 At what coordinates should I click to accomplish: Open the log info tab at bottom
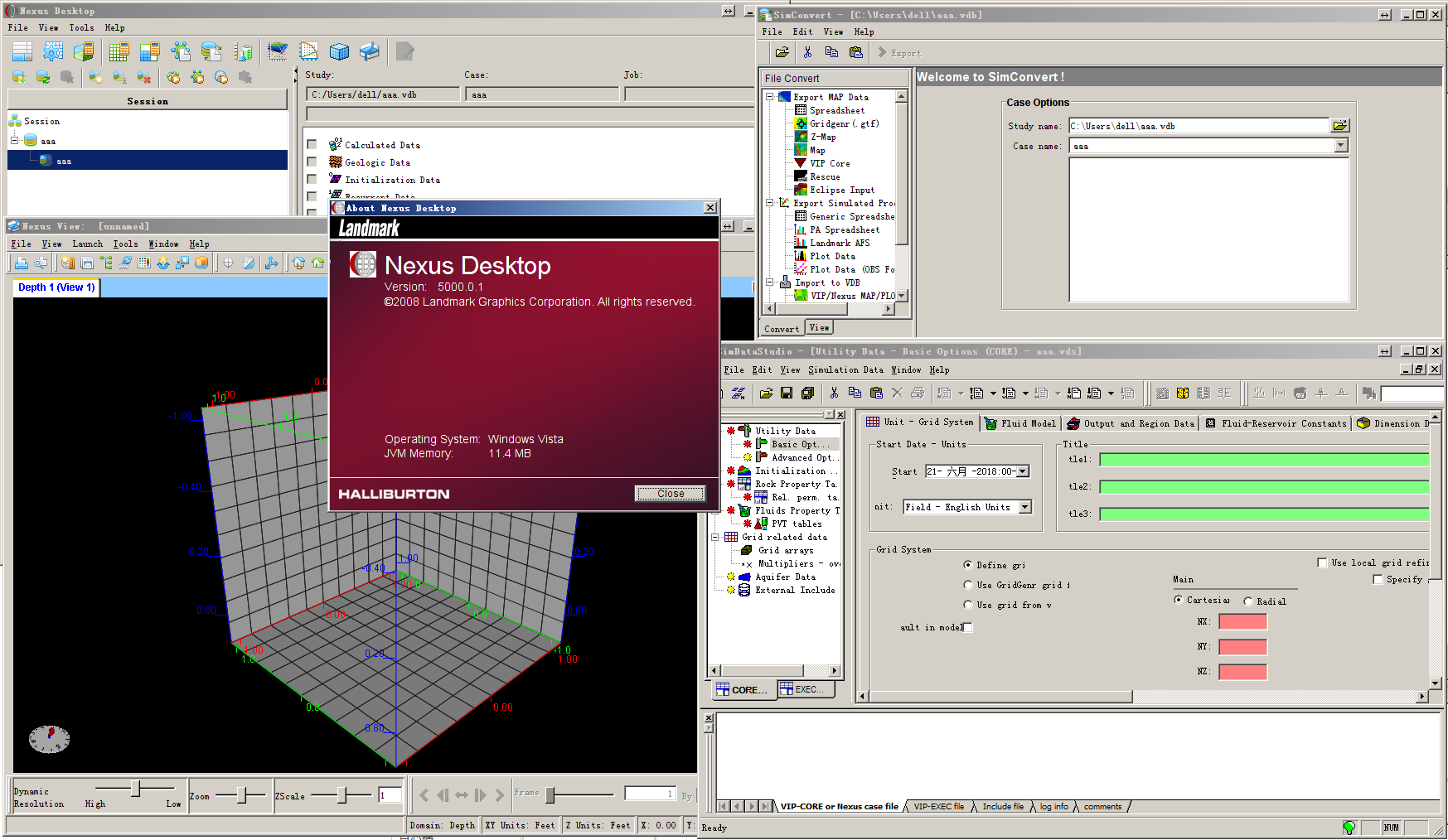coord(1053,806)
